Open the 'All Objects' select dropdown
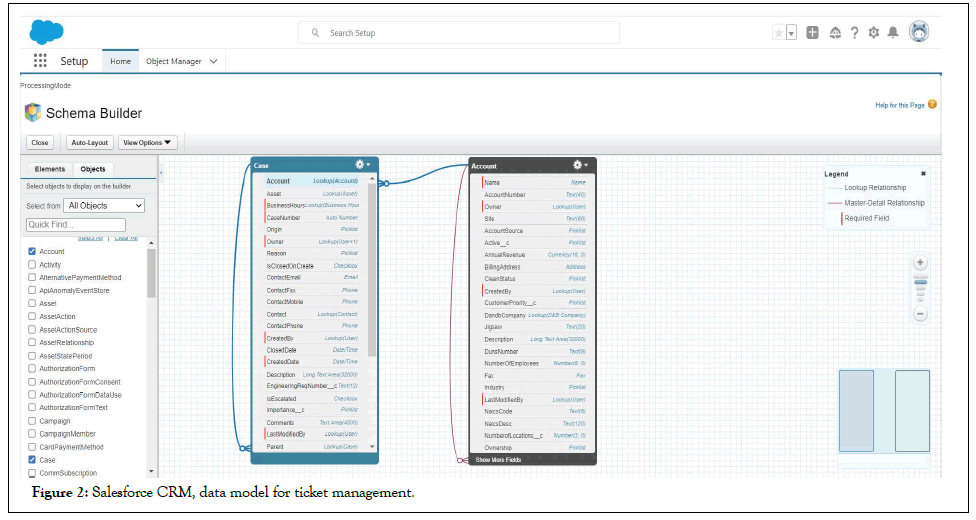976x520 pixels. (x=104, y=206)
